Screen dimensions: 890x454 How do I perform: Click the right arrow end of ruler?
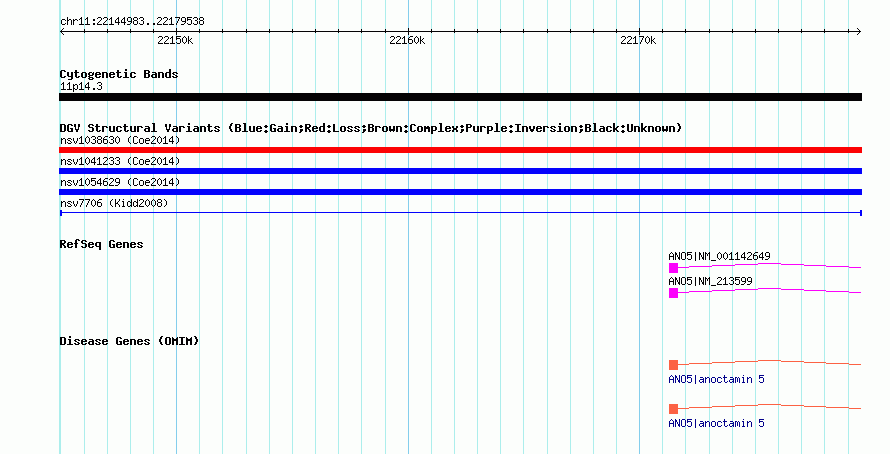tap(859, 32)
